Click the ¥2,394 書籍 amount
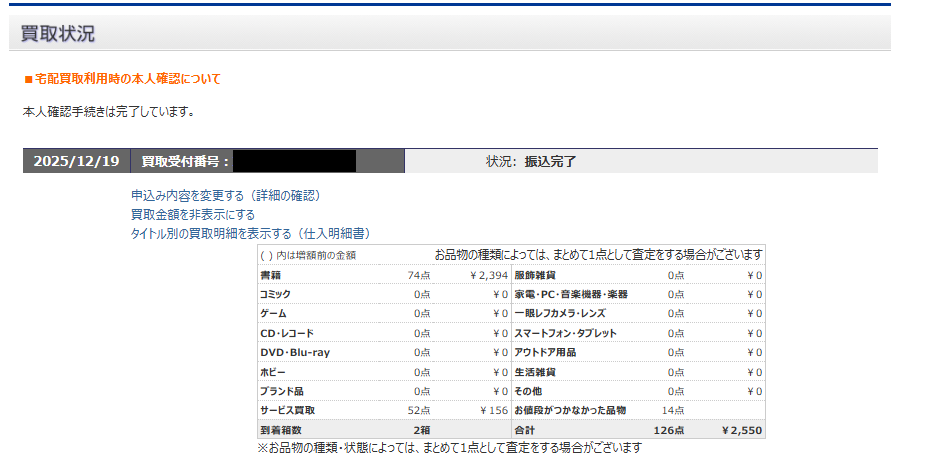 (488, 275)
